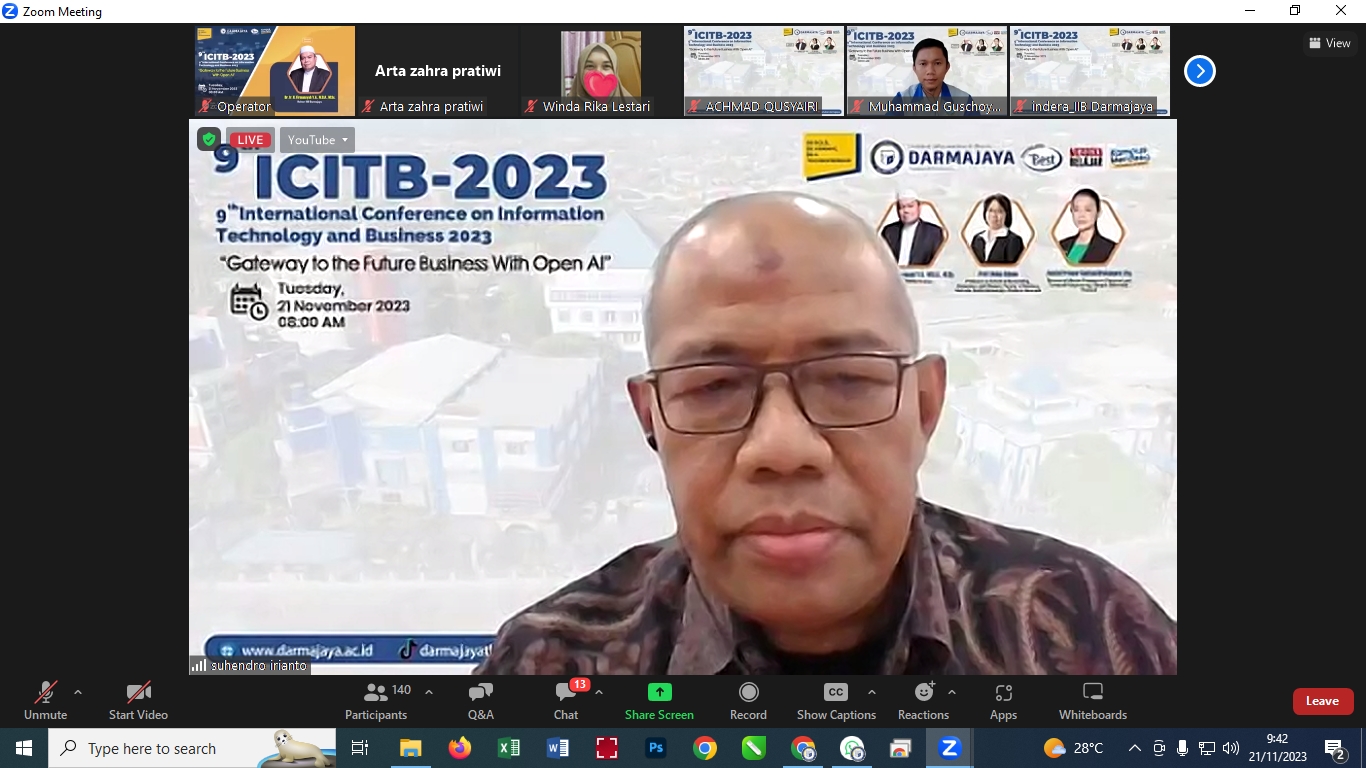The image size is (1366, 768).
Task: Open the Q&A window
Action: pos(480,700)
